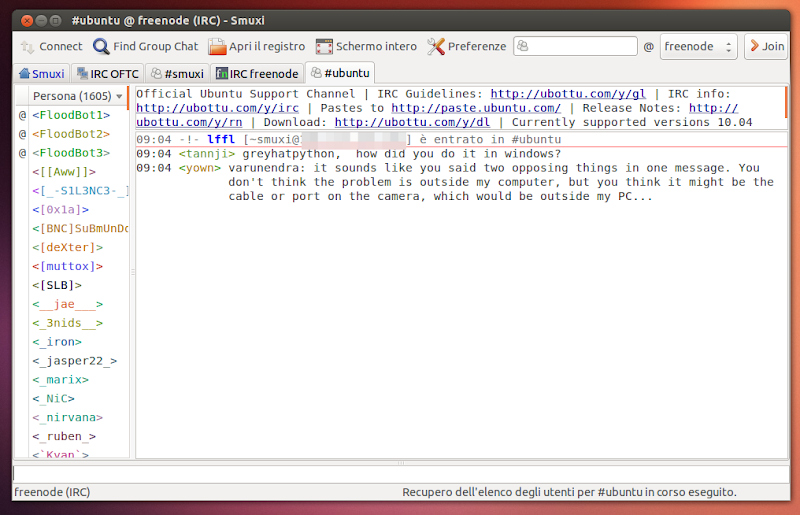The image size is (800, 515).
Task: Open the ubottu.com/y/rn release notes link
Action: coord(189,122)
